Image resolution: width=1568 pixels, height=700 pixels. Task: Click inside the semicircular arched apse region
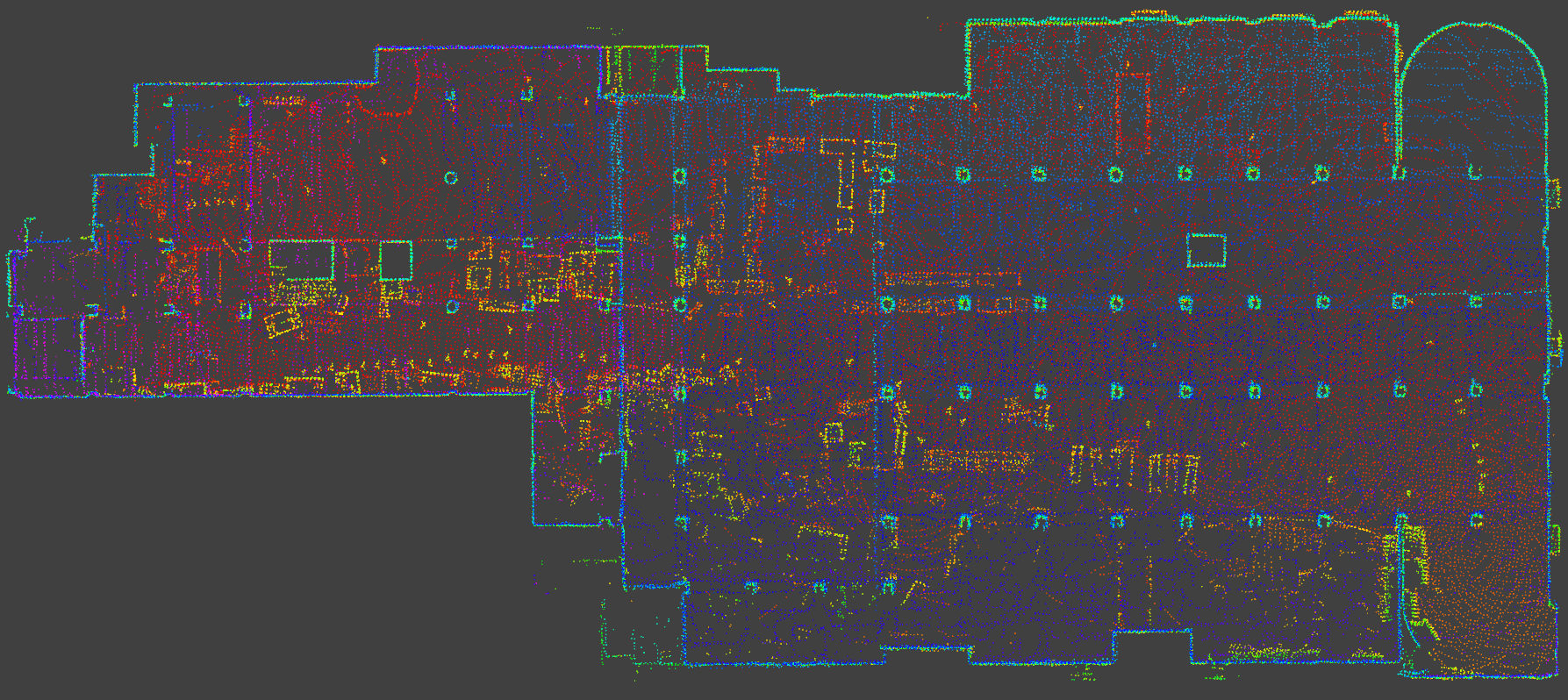(x=1472, y=101)
